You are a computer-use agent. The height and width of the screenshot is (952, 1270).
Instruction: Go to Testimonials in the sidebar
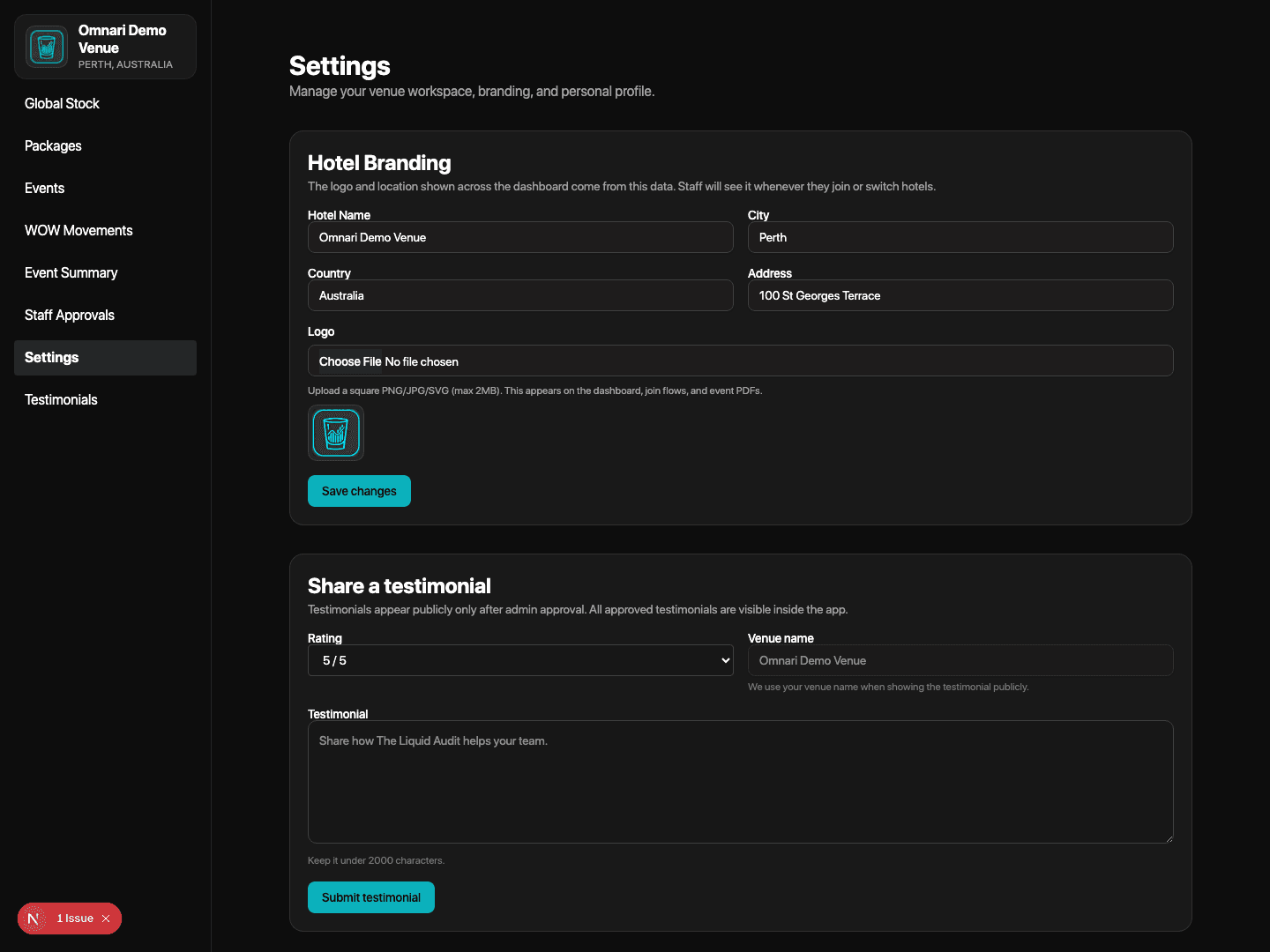click(x=61, y=400)
